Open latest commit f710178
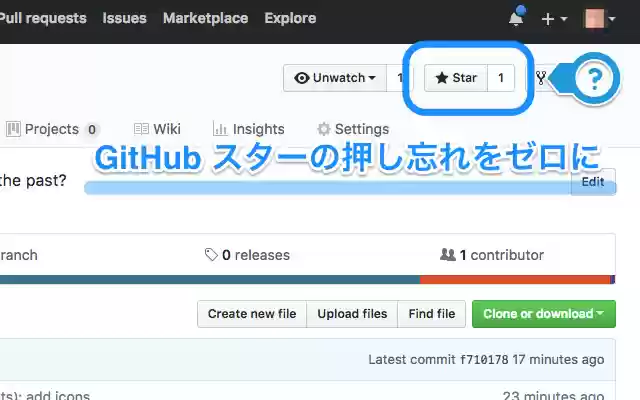 (x=484, y=360)
